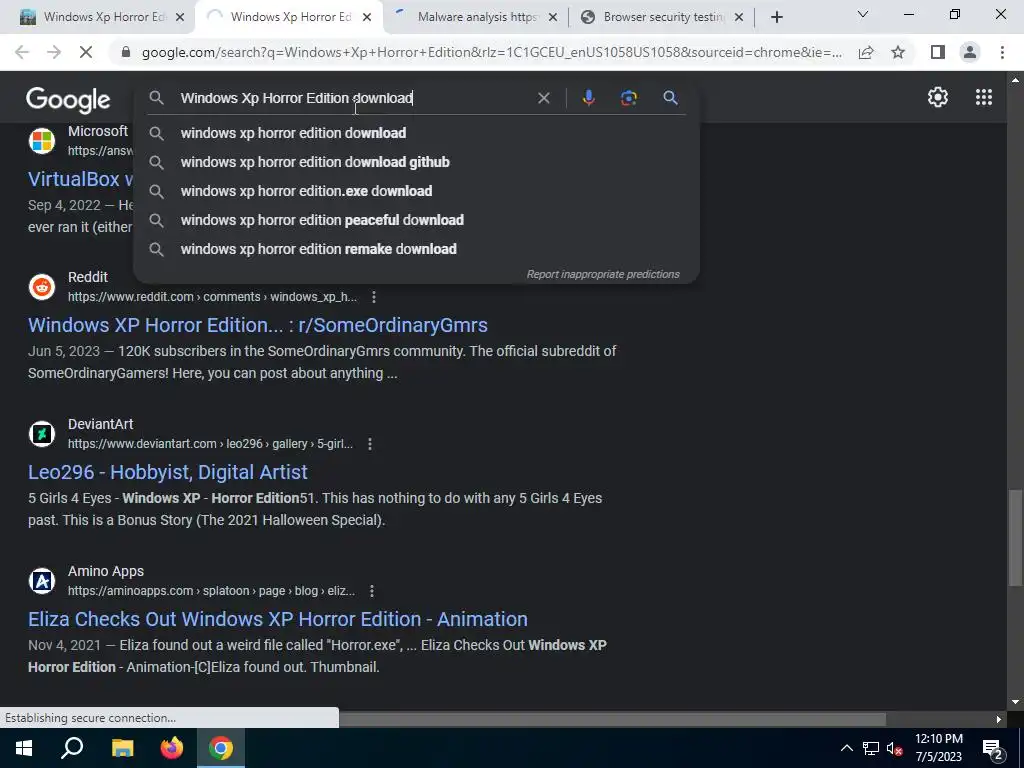This screenshot has height=768, width=1024.
Task: Click the horizontal scrollbar thumb
Action: point(612,719)
